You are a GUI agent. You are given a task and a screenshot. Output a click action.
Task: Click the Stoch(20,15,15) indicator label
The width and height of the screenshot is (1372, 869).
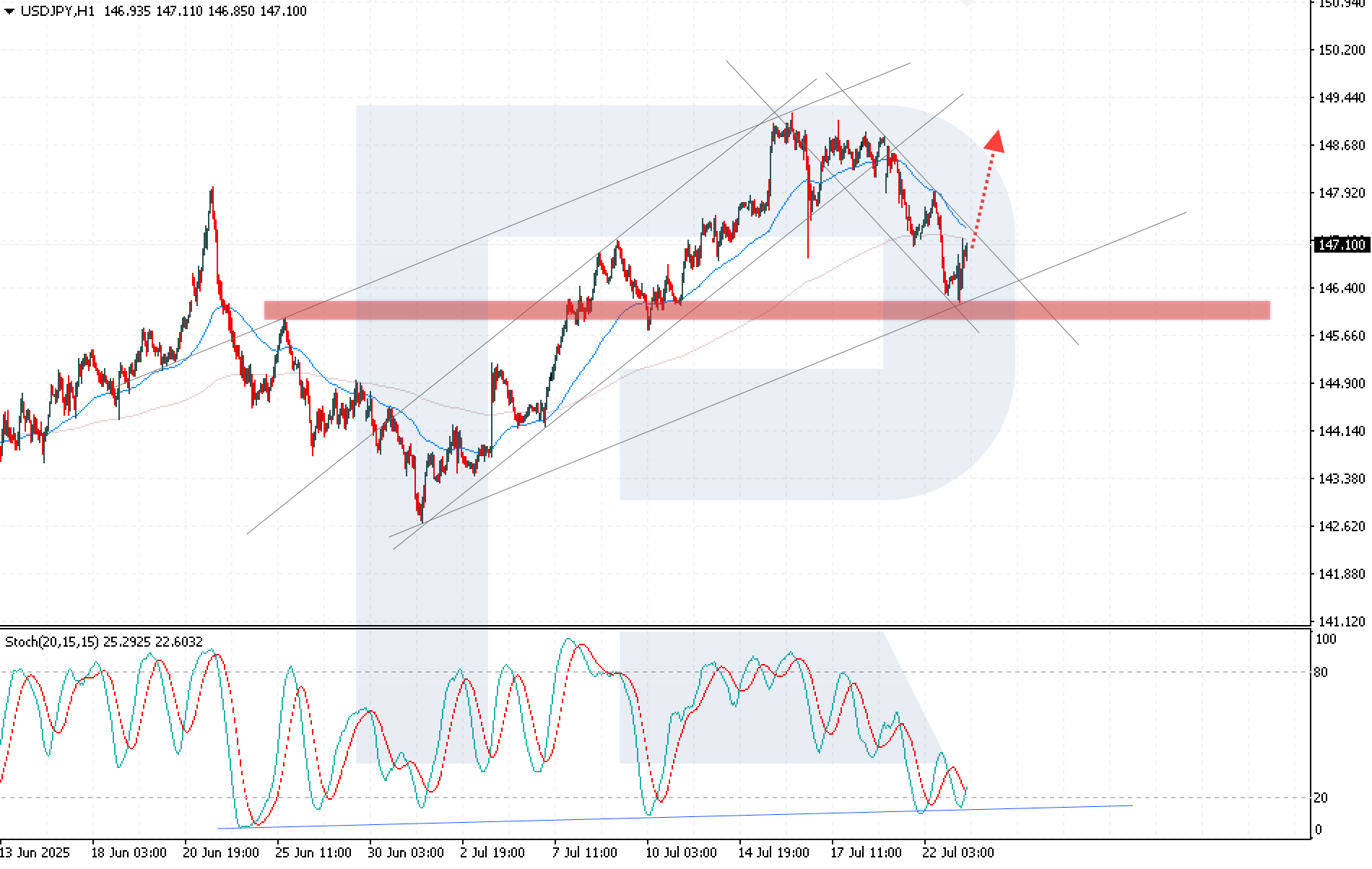52,642
